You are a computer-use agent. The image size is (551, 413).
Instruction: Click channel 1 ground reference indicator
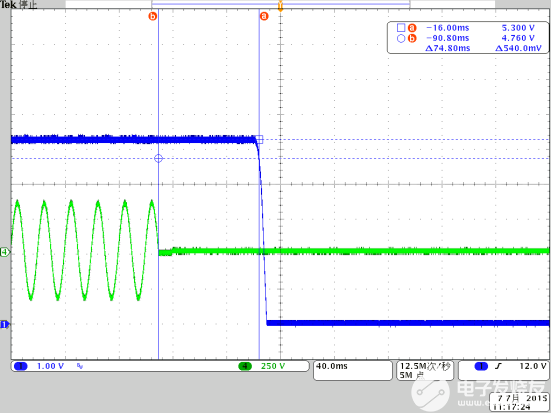coord(5,325)
